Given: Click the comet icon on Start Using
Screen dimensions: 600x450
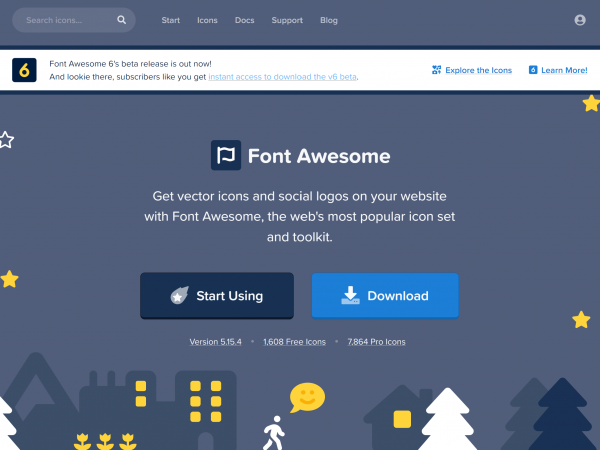Looking at the screenshot, I should pyautogui.click(x=179, y=295).
